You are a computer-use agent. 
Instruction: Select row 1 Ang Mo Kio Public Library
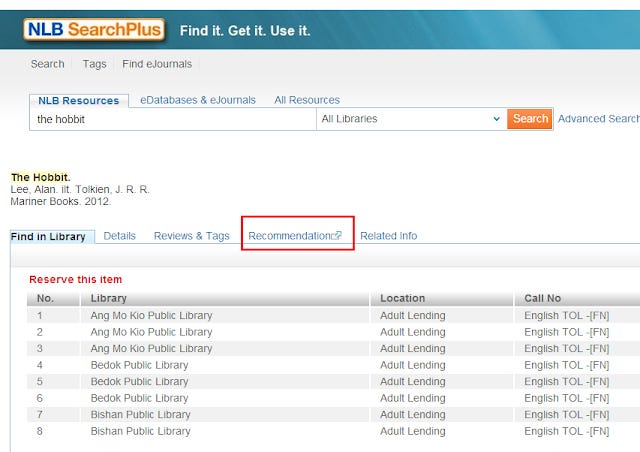(x=151, y=316)
